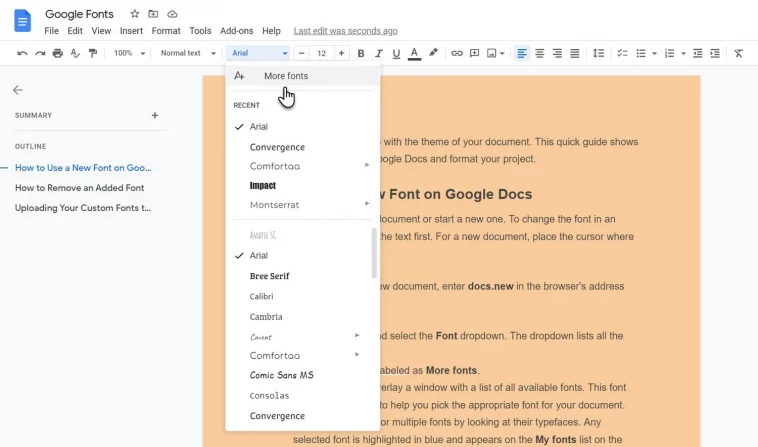Click the Arial font dropdown
758x447 pixels.
click(259, 53)
